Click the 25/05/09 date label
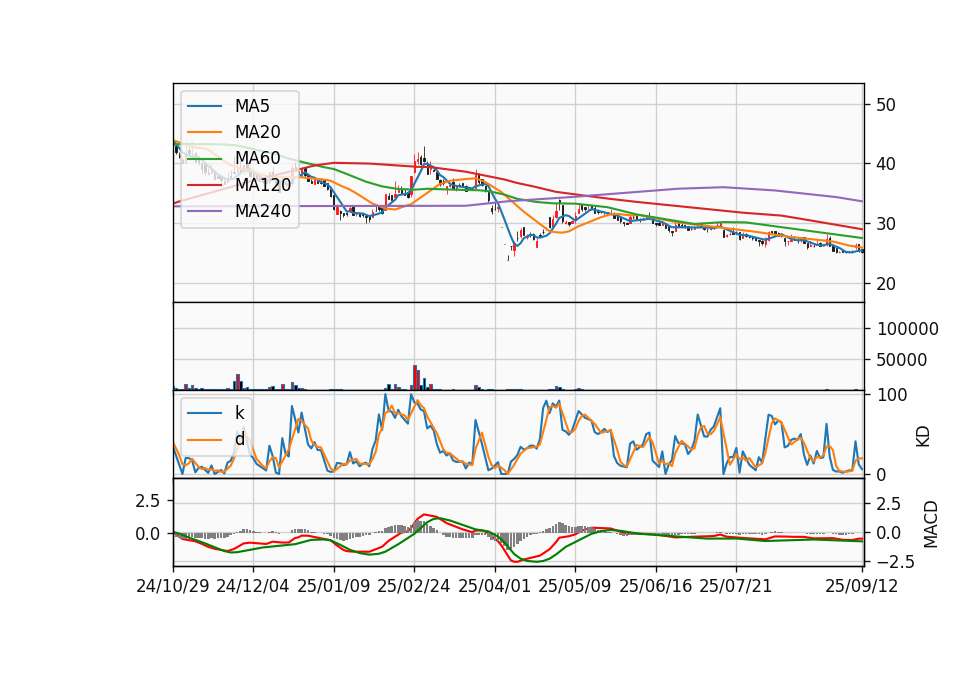This screenshot has width=960, height=690. (x=575, y=586)
